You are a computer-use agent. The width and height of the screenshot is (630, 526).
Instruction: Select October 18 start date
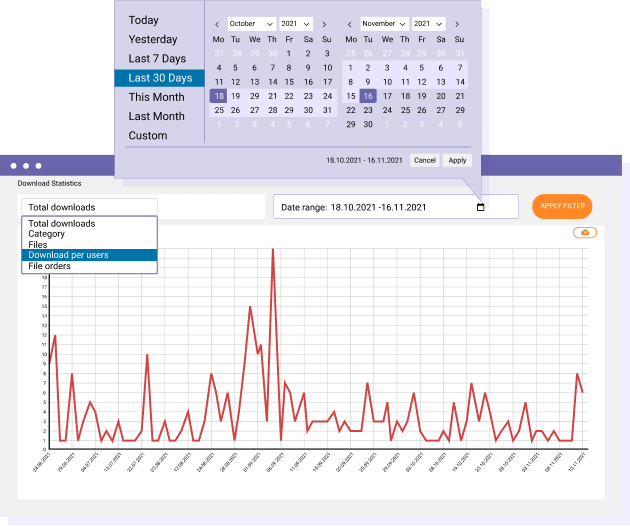point(219,96)
